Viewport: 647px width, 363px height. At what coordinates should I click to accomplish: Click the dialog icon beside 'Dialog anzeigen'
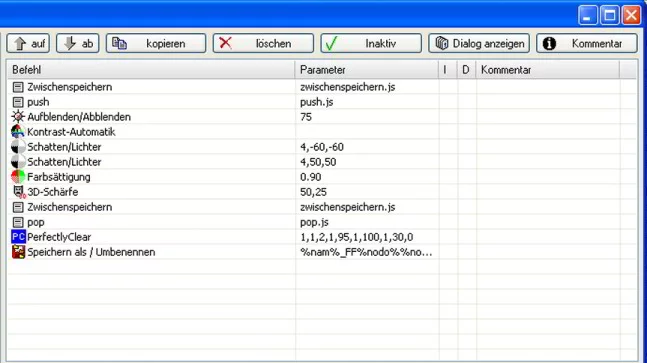(x=442, y=43)
